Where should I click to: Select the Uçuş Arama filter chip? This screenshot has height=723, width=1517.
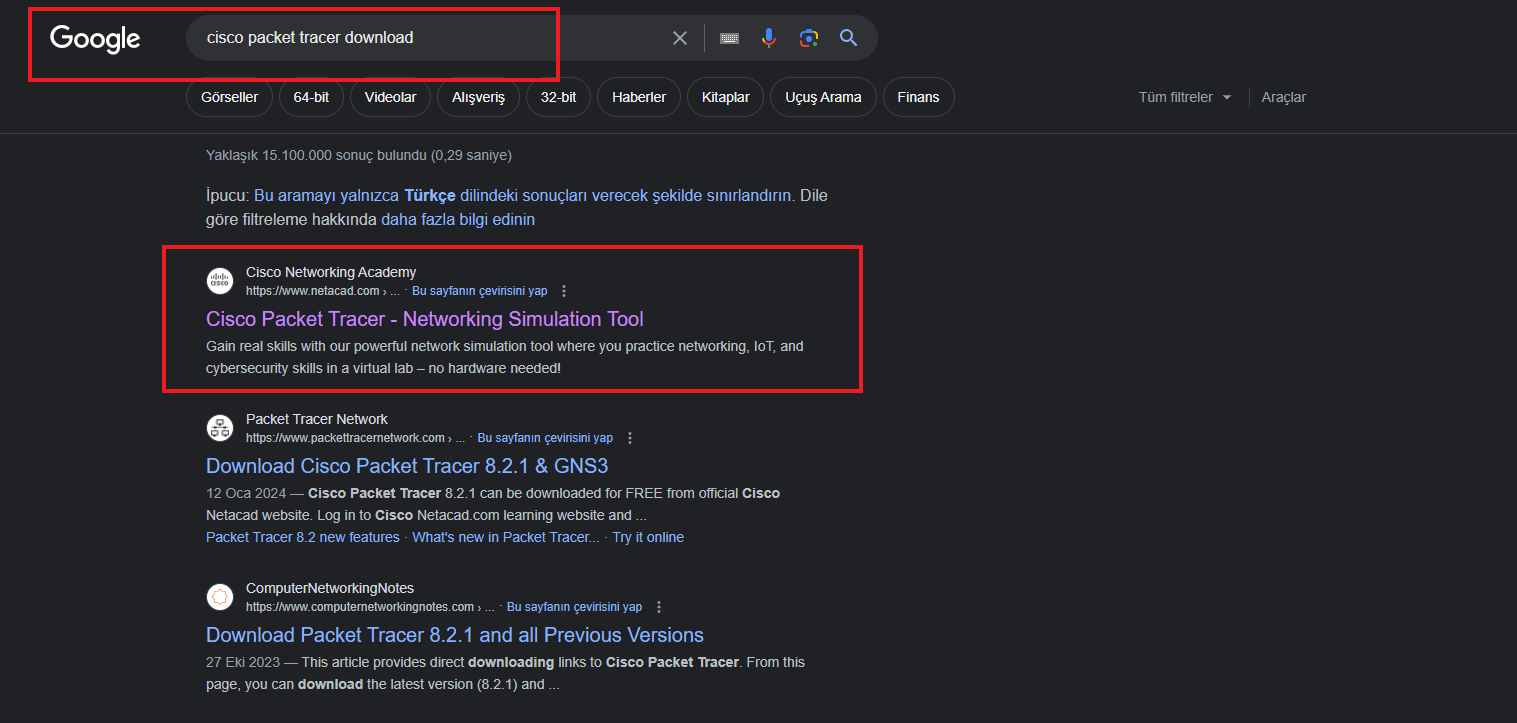pos(823,97)
